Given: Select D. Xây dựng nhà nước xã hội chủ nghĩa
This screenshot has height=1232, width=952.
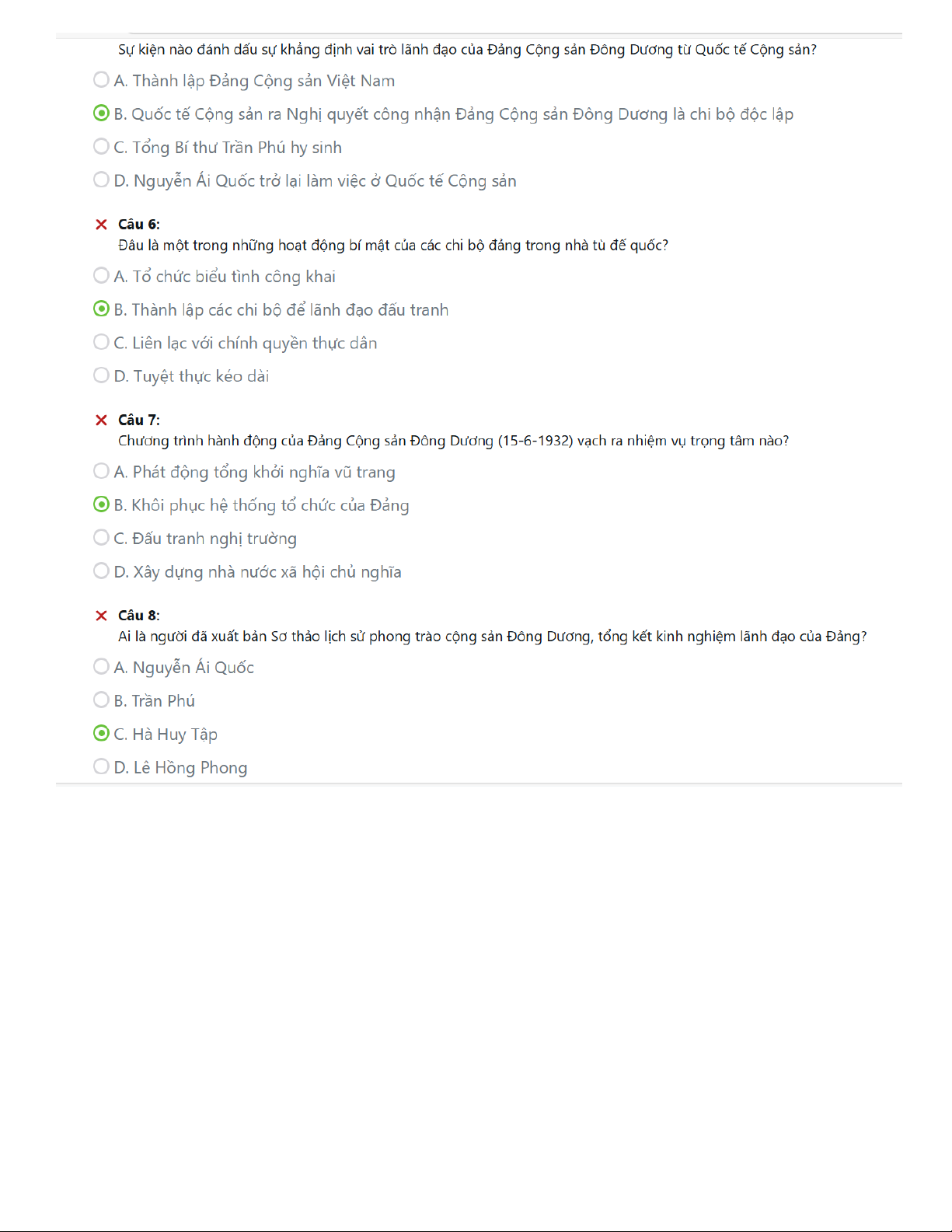Looking at the screenshot, I should [101, 571].
